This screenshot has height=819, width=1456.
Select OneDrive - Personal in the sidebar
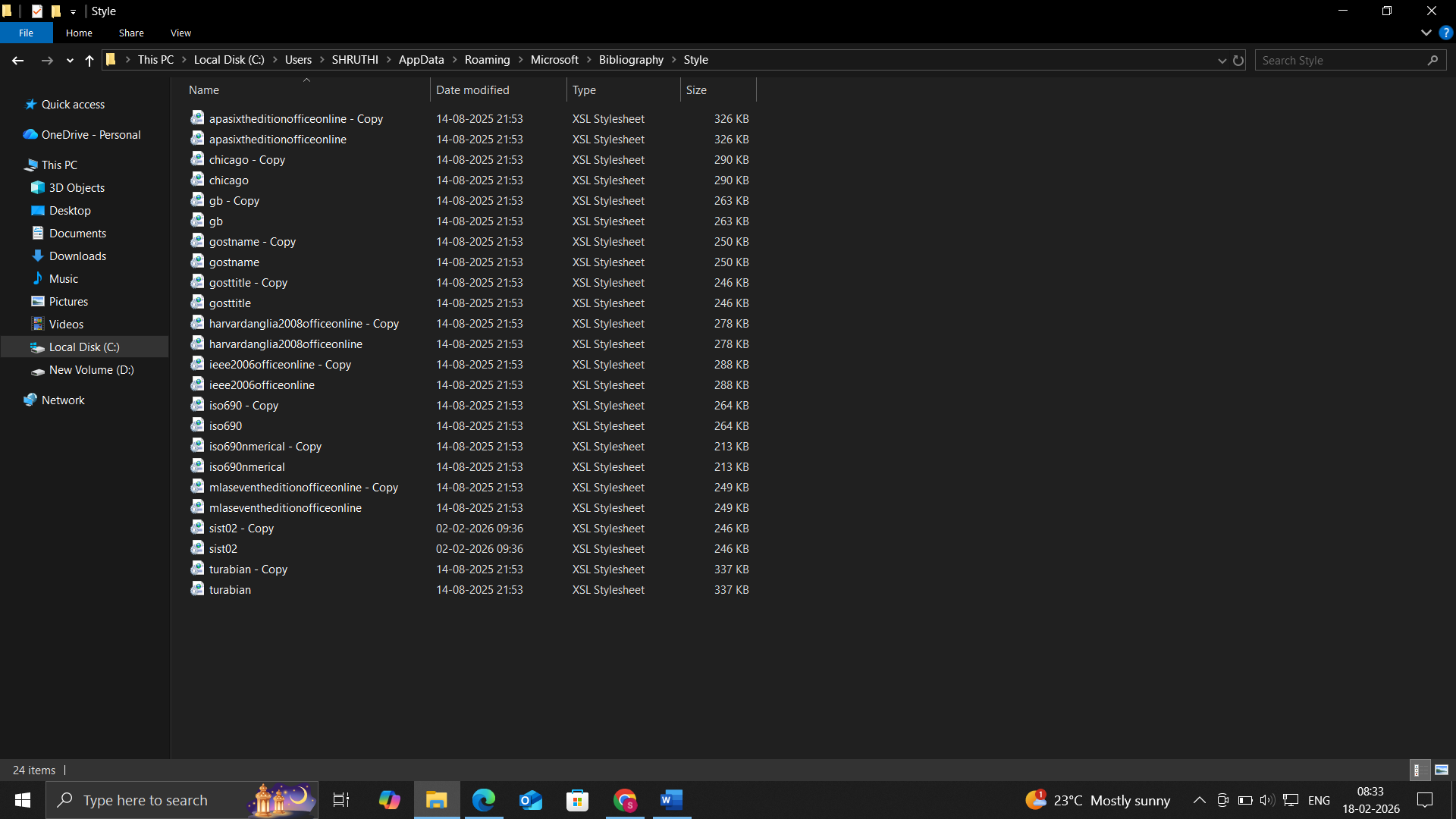90,134
